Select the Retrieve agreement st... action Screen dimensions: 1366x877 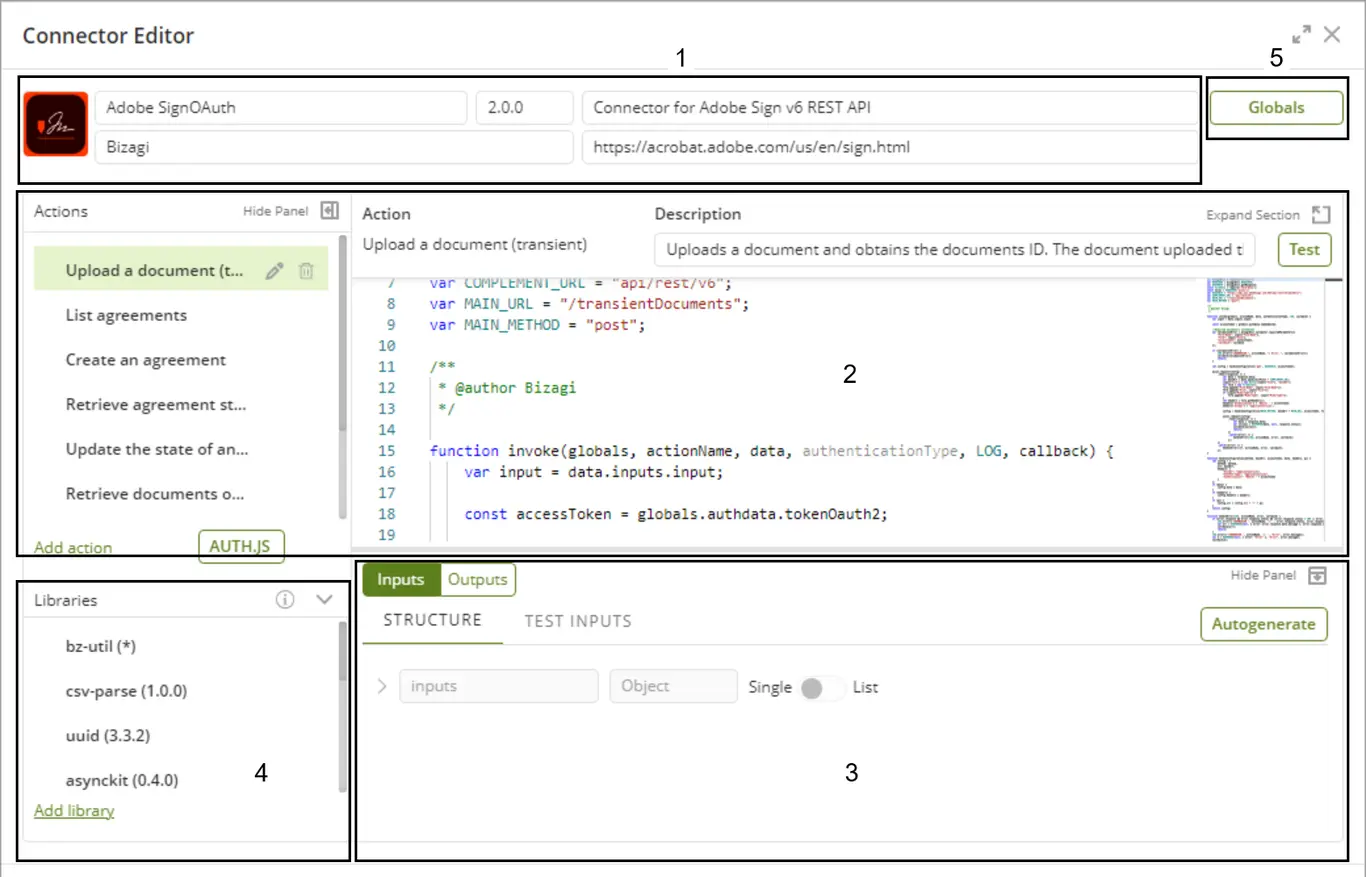pyautogui.click(x=181, y=405)
